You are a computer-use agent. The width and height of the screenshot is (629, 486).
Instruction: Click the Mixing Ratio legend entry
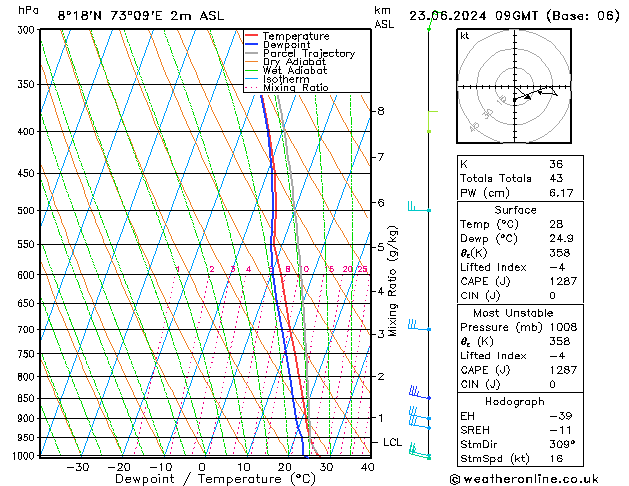(287, 87)
